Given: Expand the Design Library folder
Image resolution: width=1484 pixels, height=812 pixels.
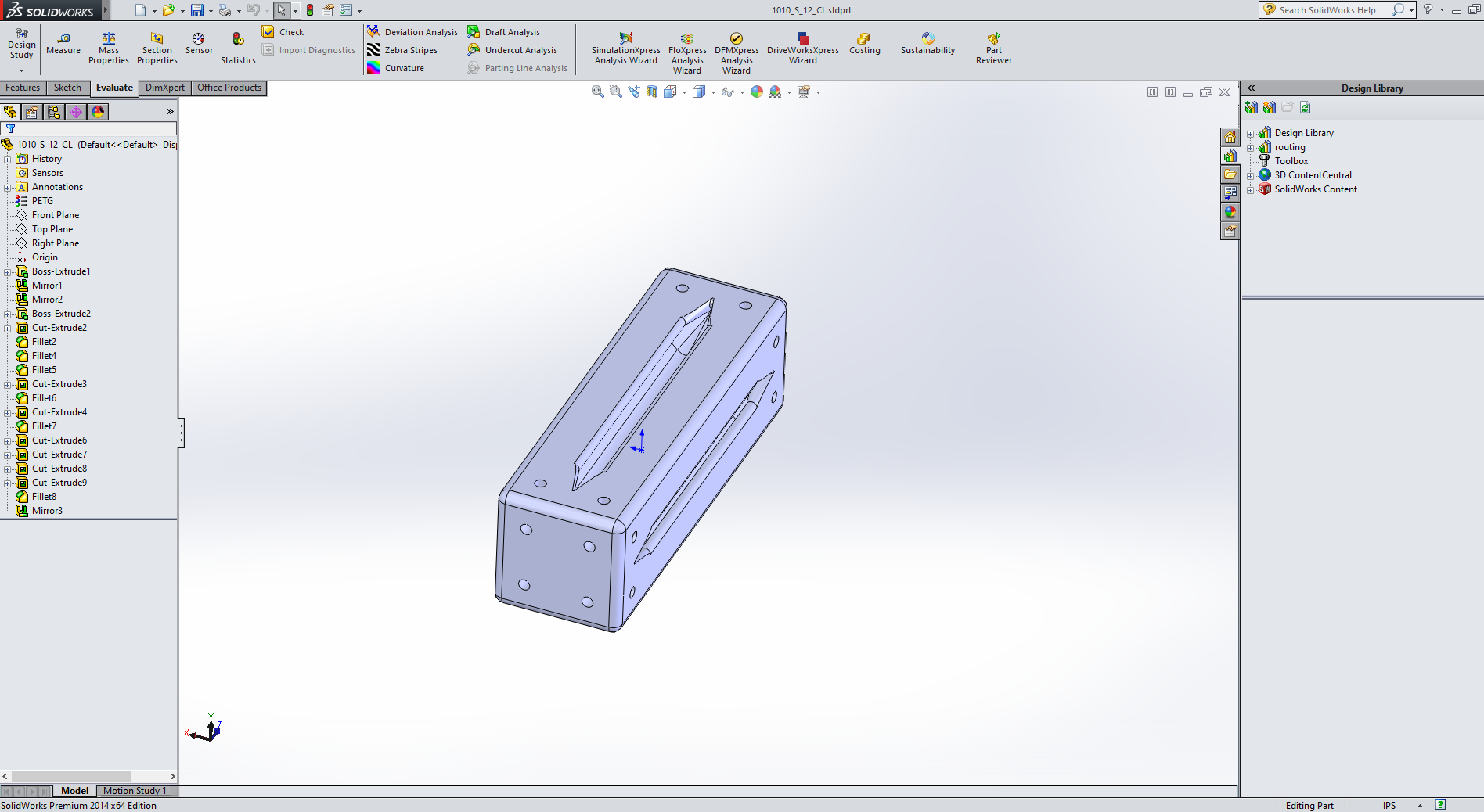Looking at the screenshot, I should pos(1250,134).
